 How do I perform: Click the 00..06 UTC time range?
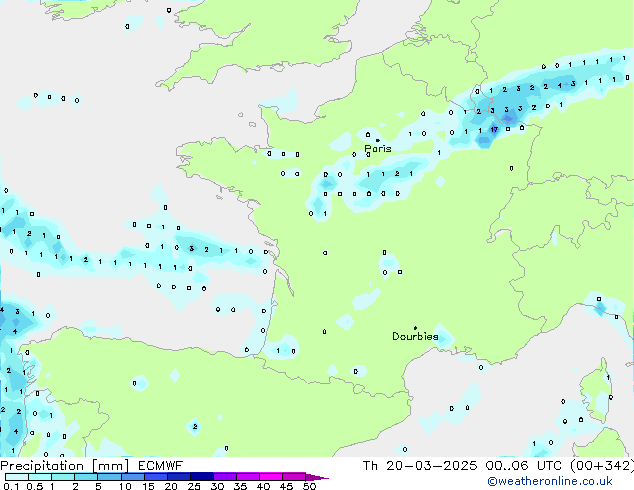tap(524, 466)
